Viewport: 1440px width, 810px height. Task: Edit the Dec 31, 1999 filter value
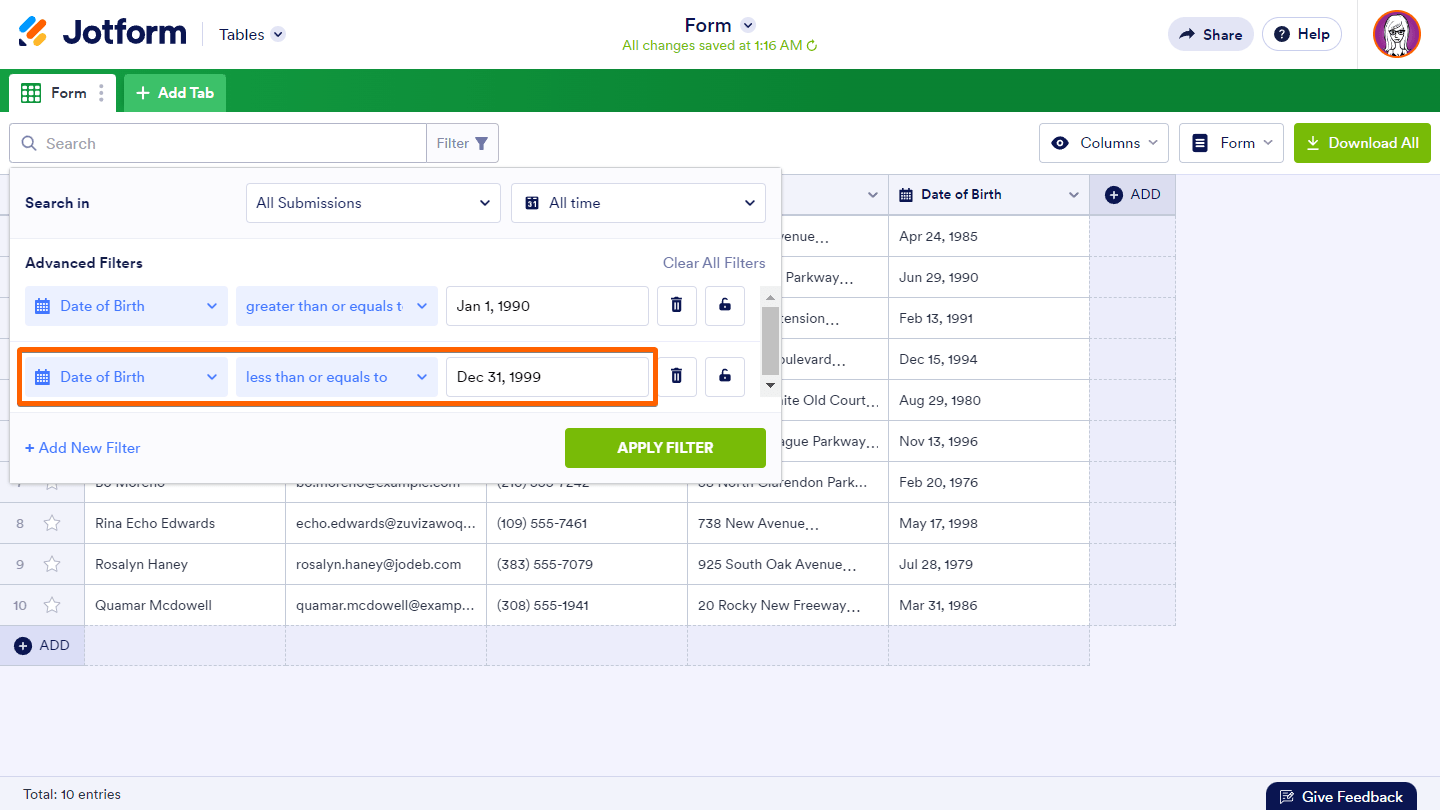click(x=547, y=377)
